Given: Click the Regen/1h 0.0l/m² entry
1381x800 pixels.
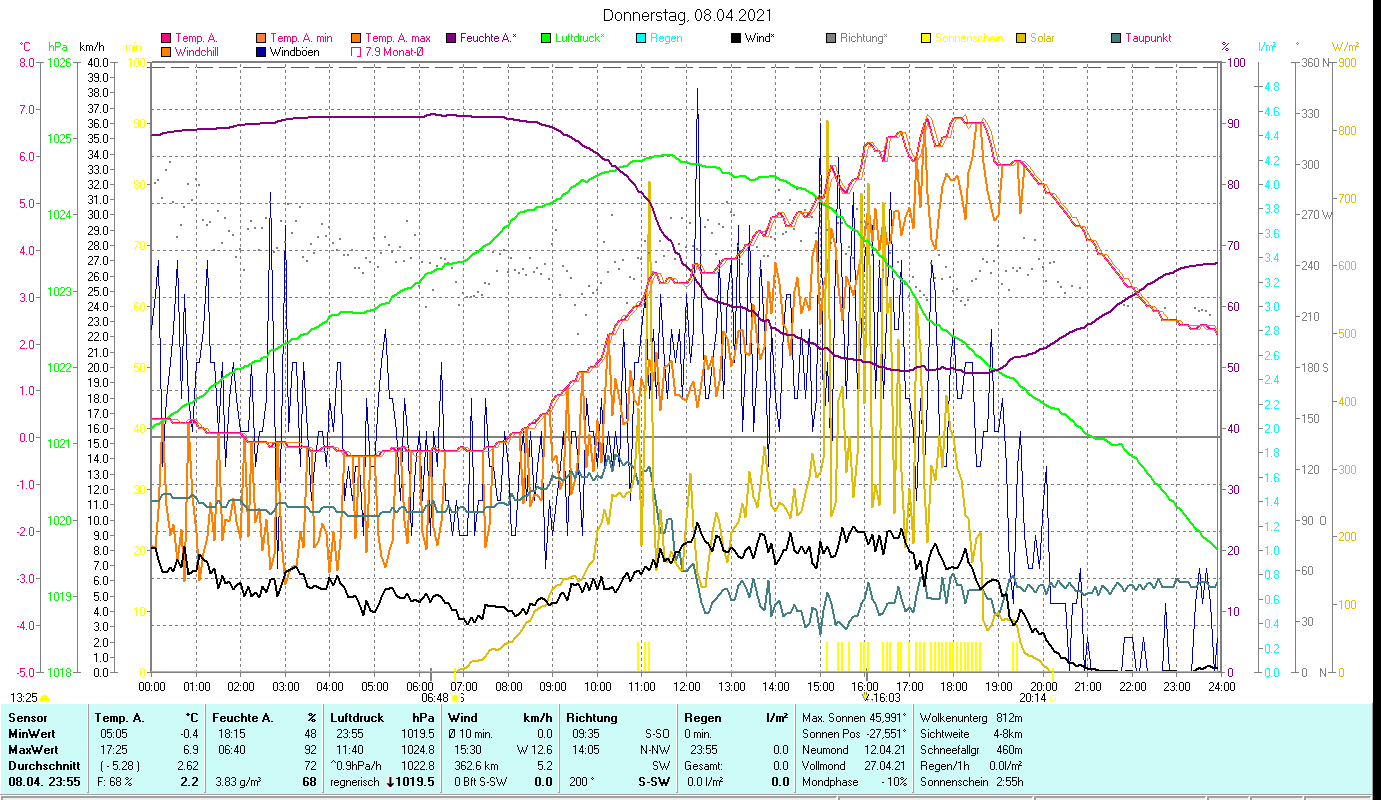Looking at the screenshot, I should [x=971, y=766].
